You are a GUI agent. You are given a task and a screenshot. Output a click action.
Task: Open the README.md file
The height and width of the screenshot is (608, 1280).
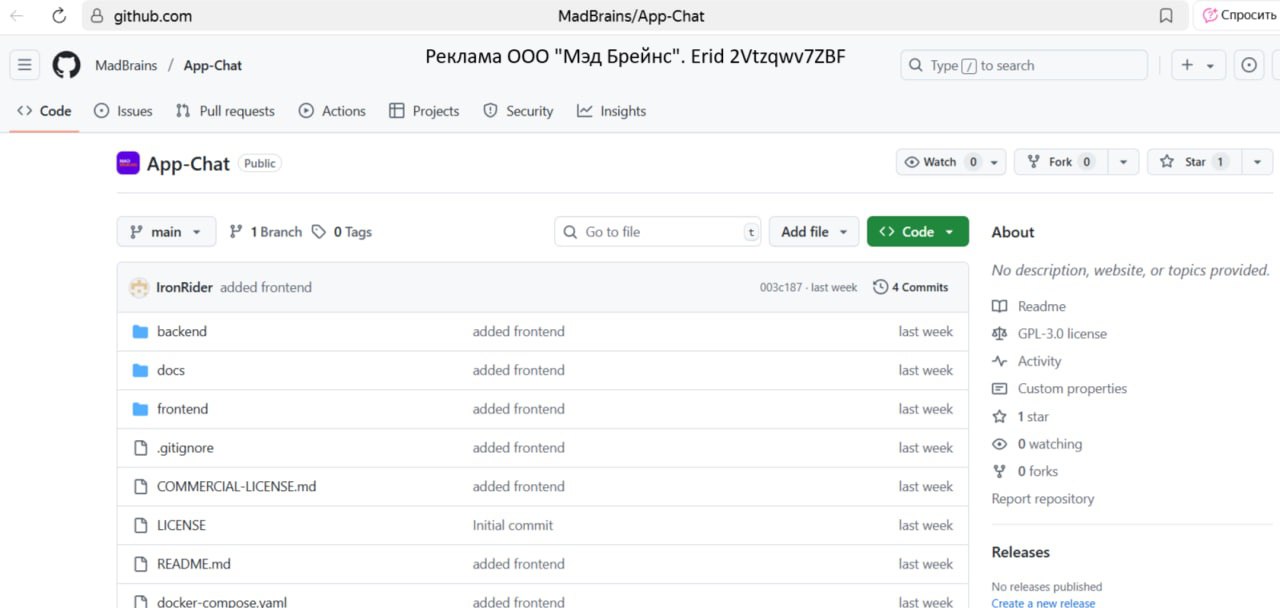pyautogui.click(x=194, y=564)
